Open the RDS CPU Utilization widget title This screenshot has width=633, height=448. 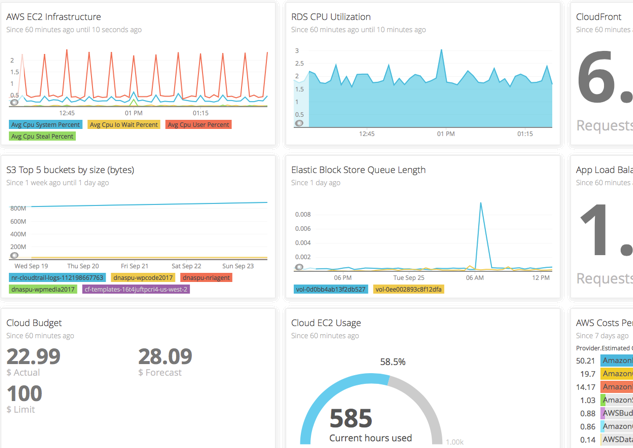click(x=331, y=17)
